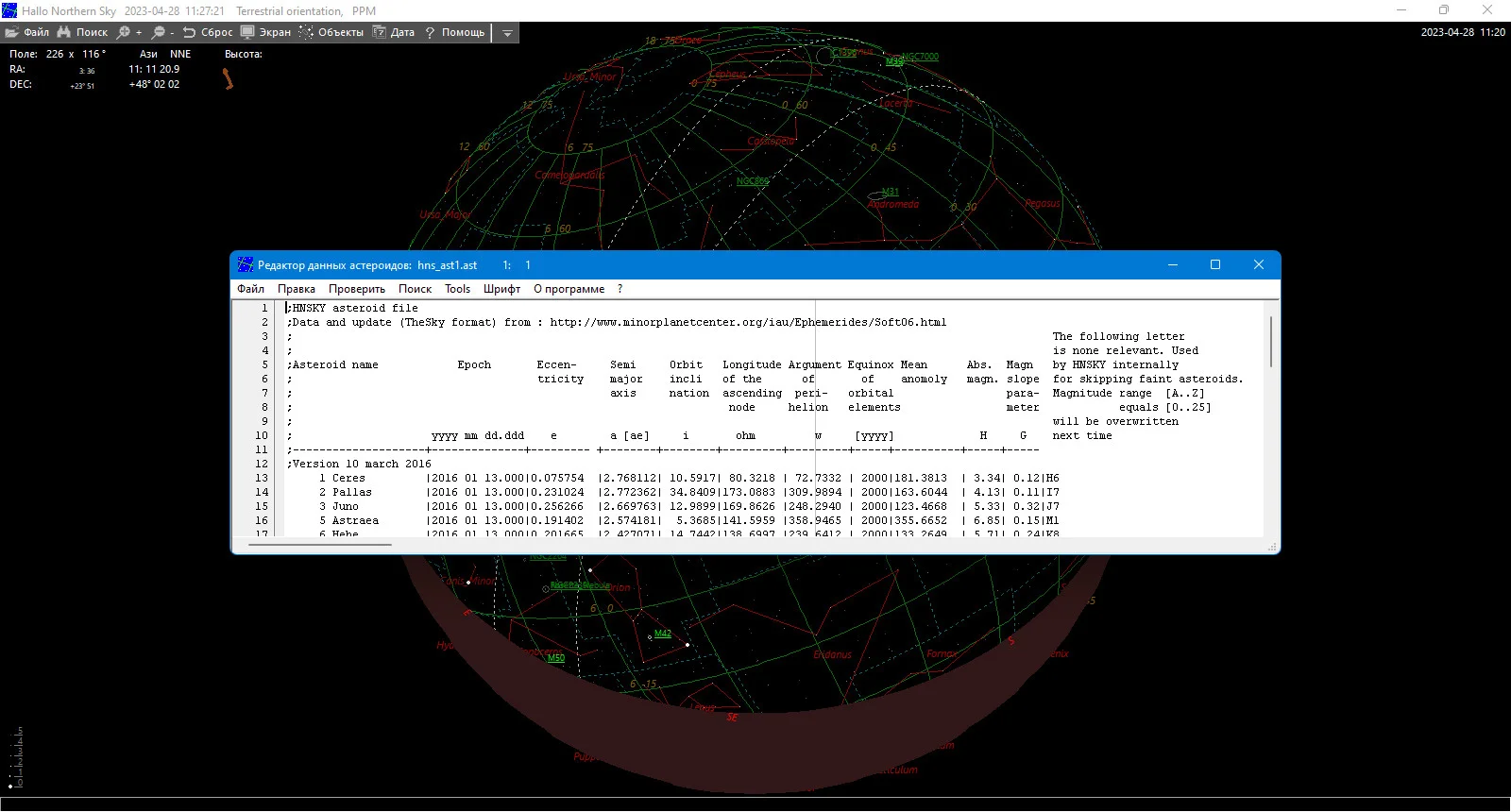
Task: Open the Экран monitor menu
Action: coord(266,32)
